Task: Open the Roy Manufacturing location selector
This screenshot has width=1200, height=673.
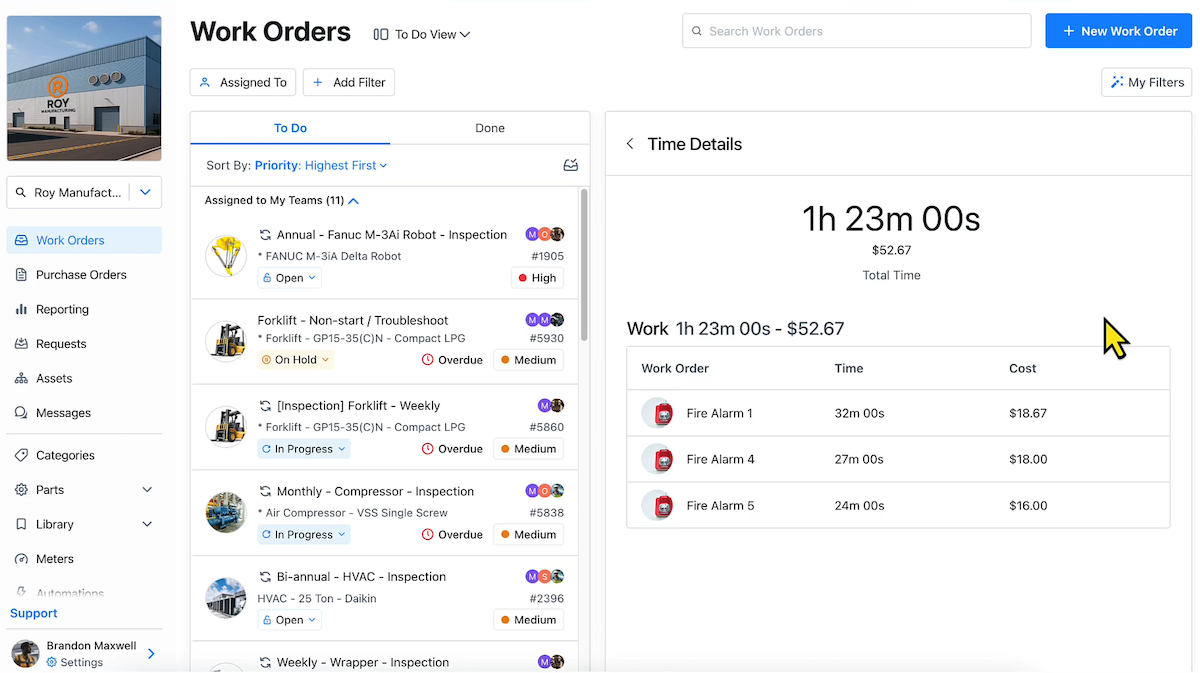Action: [84, 192]
